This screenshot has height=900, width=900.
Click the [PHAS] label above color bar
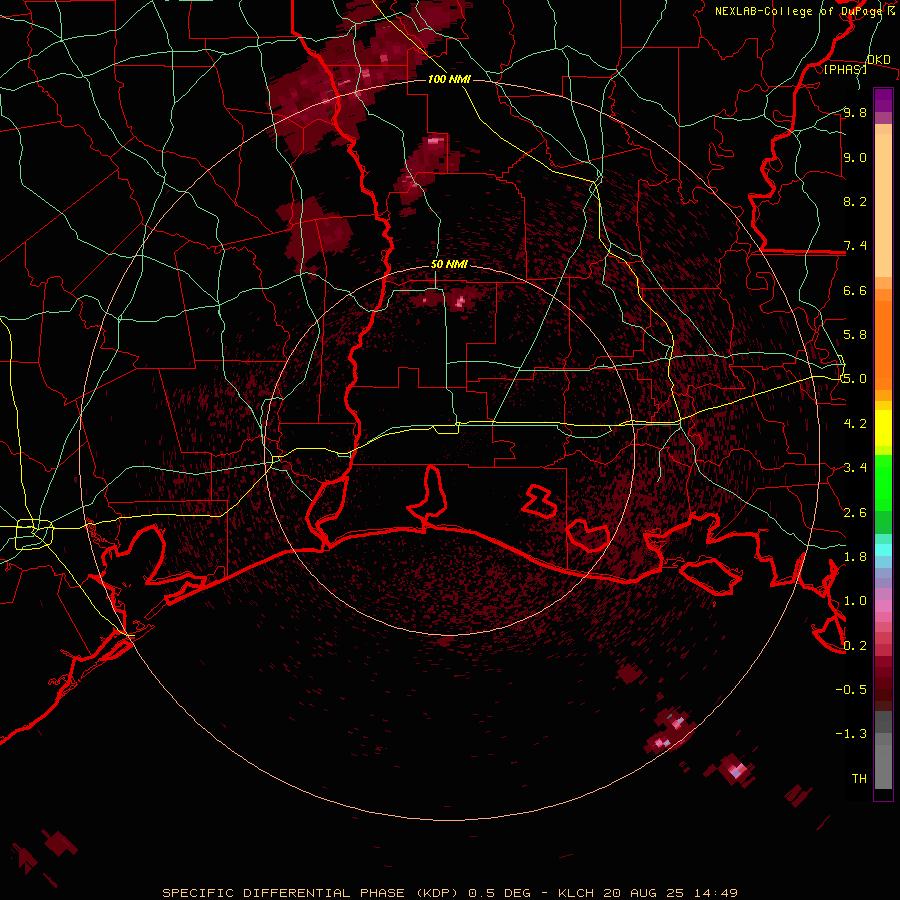click(x=845, y=70)
